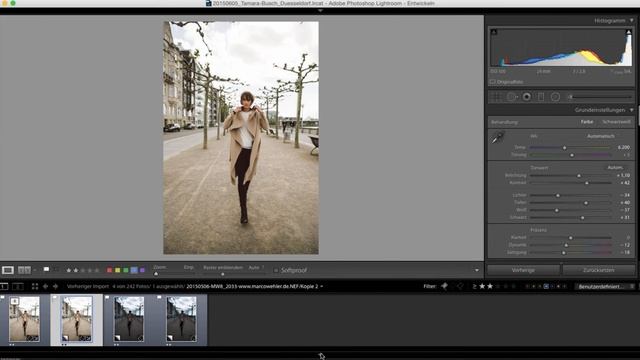Image resolution: width=640 pixels, height=360 pixels.
Task: Select the spot removal tool
Action: 512,97
